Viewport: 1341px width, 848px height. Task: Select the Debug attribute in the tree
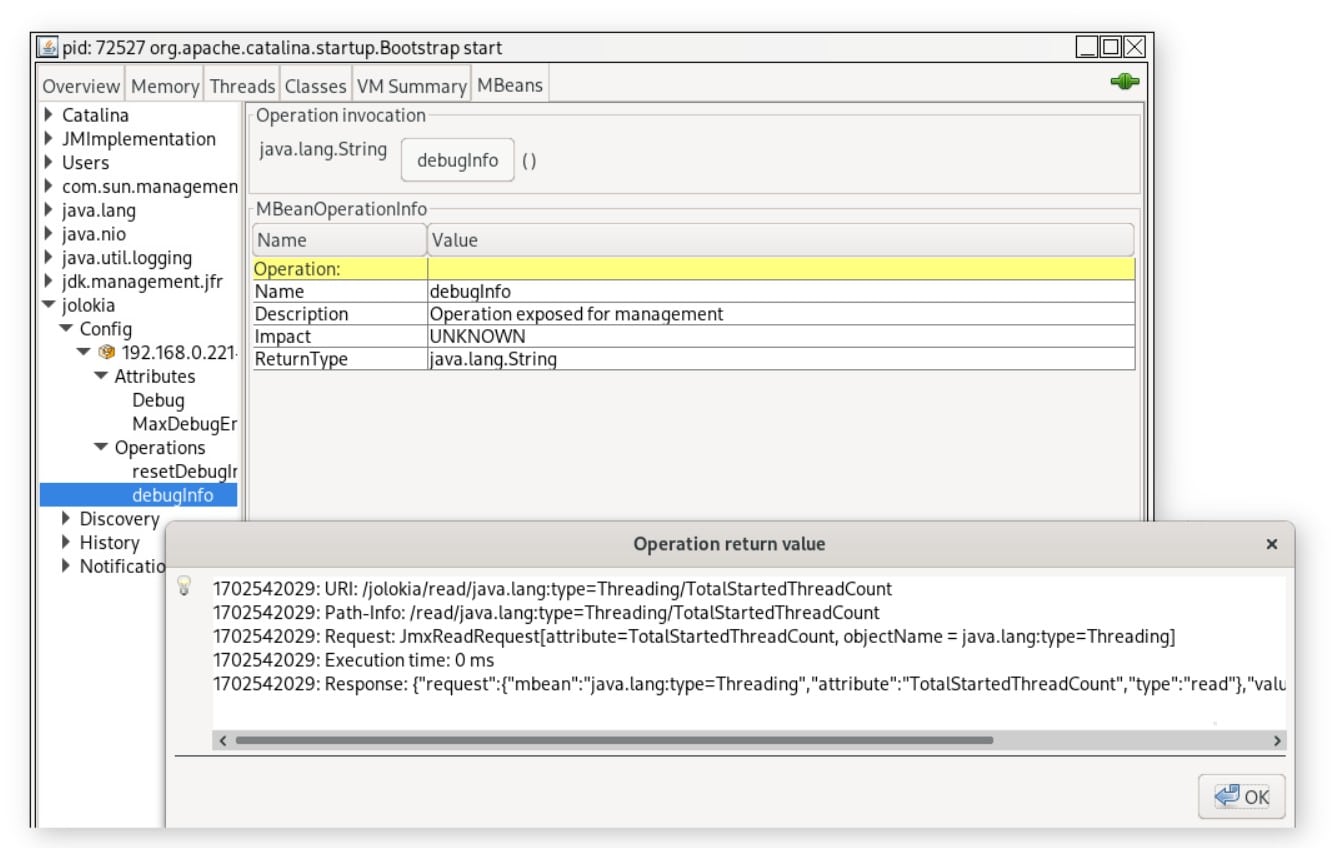(x=158, y=400)
